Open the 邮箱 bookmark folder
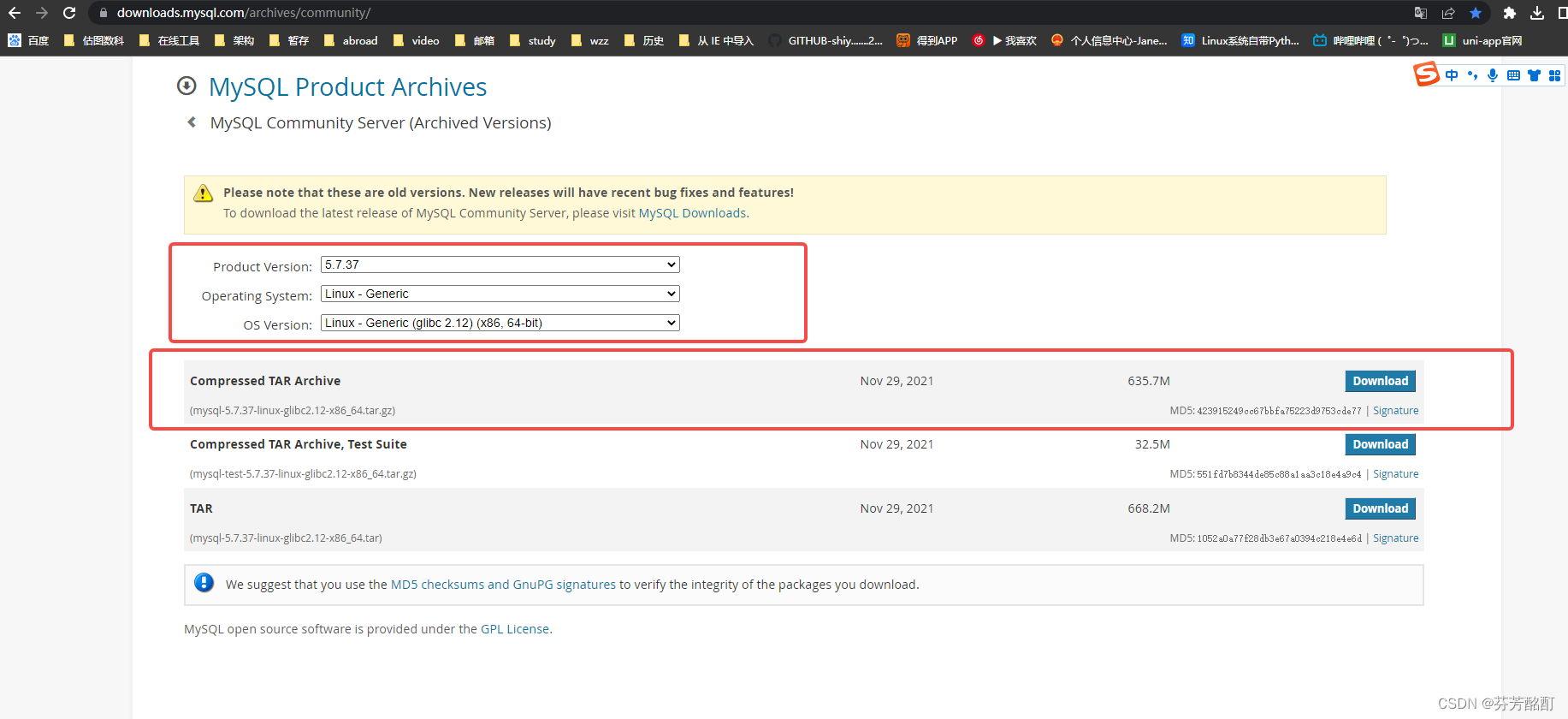The height and width of the screenshot is (719, 1568). click(x=474, y=40)
